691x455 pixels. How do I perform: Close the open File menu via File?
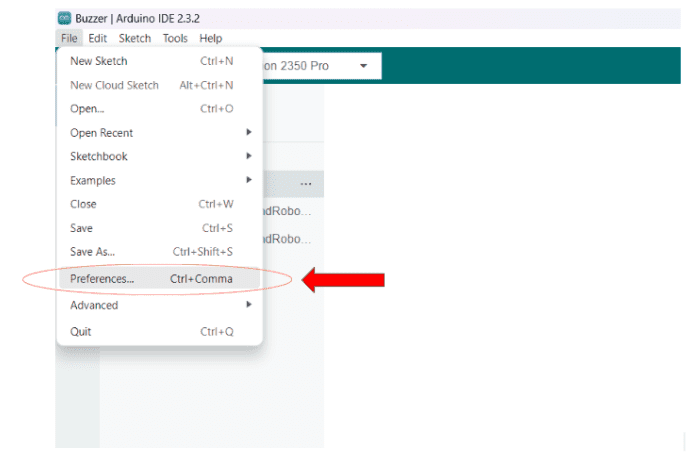click(68, 38)
